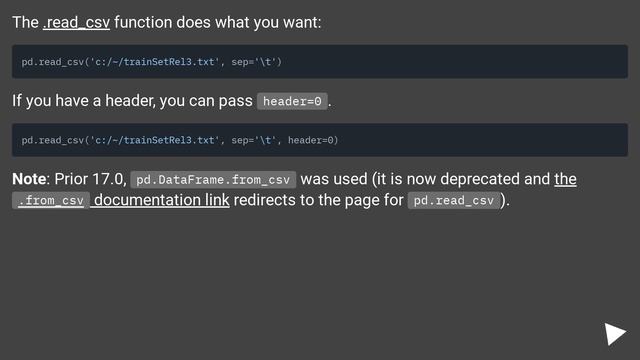Click the inline pd.read_csv code near the end
The height and width of the screenshot is (360, 640).
454,200
